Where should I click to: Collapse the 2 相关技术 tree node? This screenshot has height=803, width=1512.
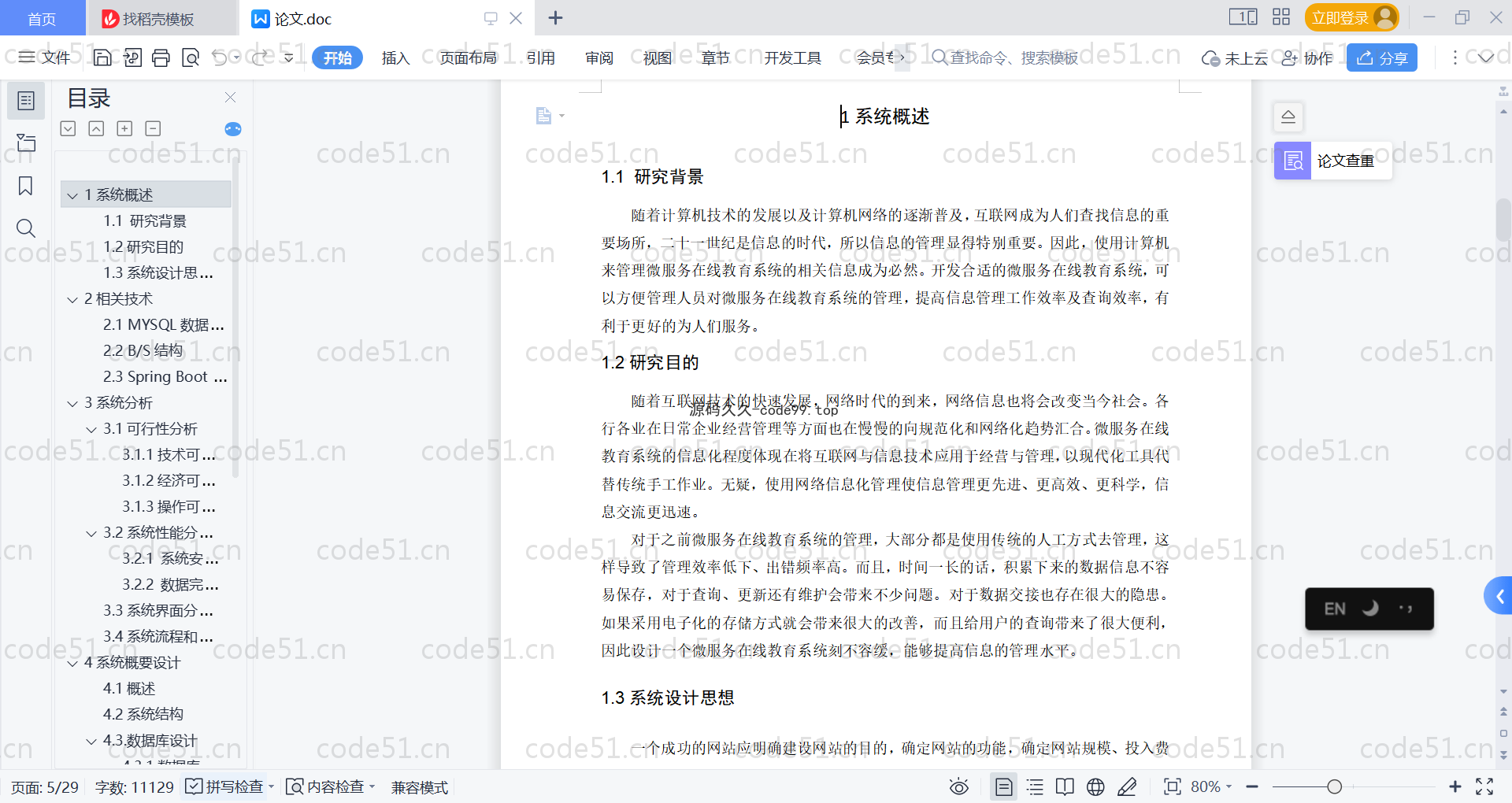click(x=72, y=299)
